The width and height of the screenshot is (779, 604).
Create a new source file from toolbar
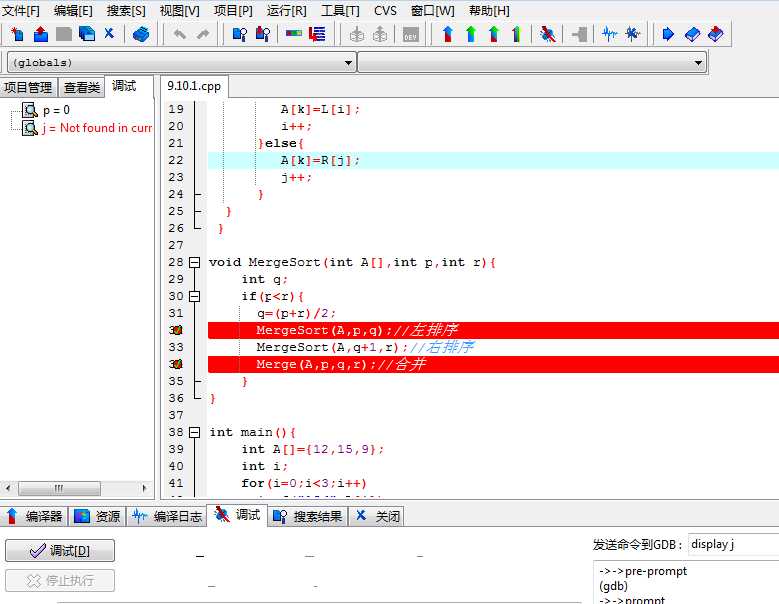coord(17,34)
